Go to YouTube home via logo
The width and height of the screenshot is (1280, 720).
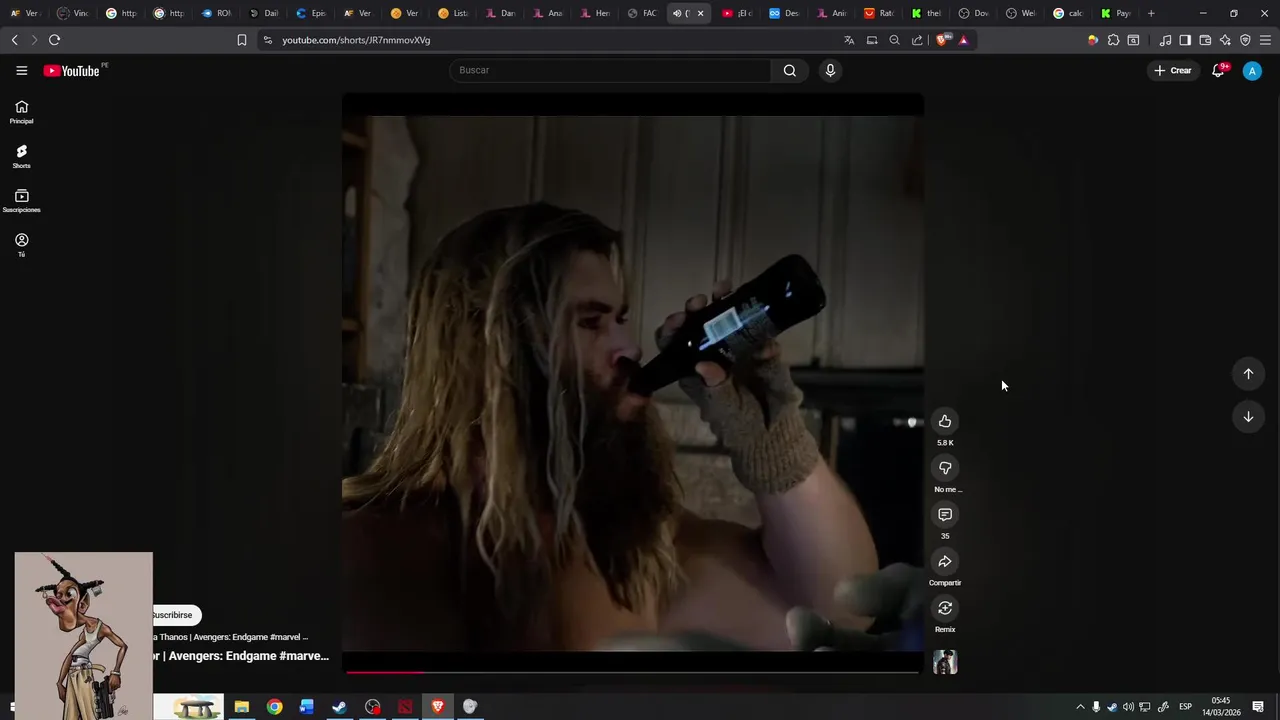[x=72, y=71]
